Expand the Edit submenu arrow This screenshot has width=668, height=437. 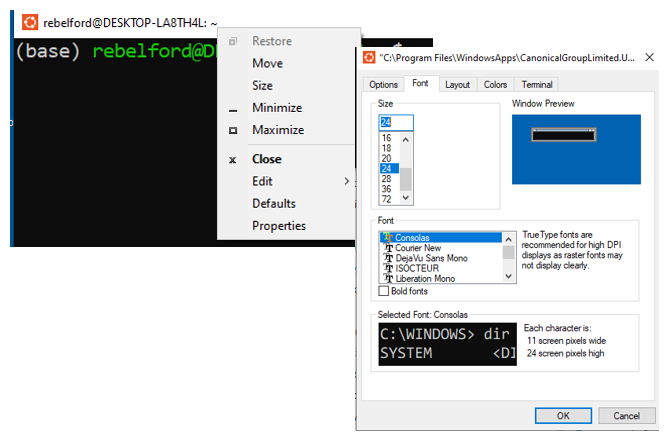(x=346, y=181)
